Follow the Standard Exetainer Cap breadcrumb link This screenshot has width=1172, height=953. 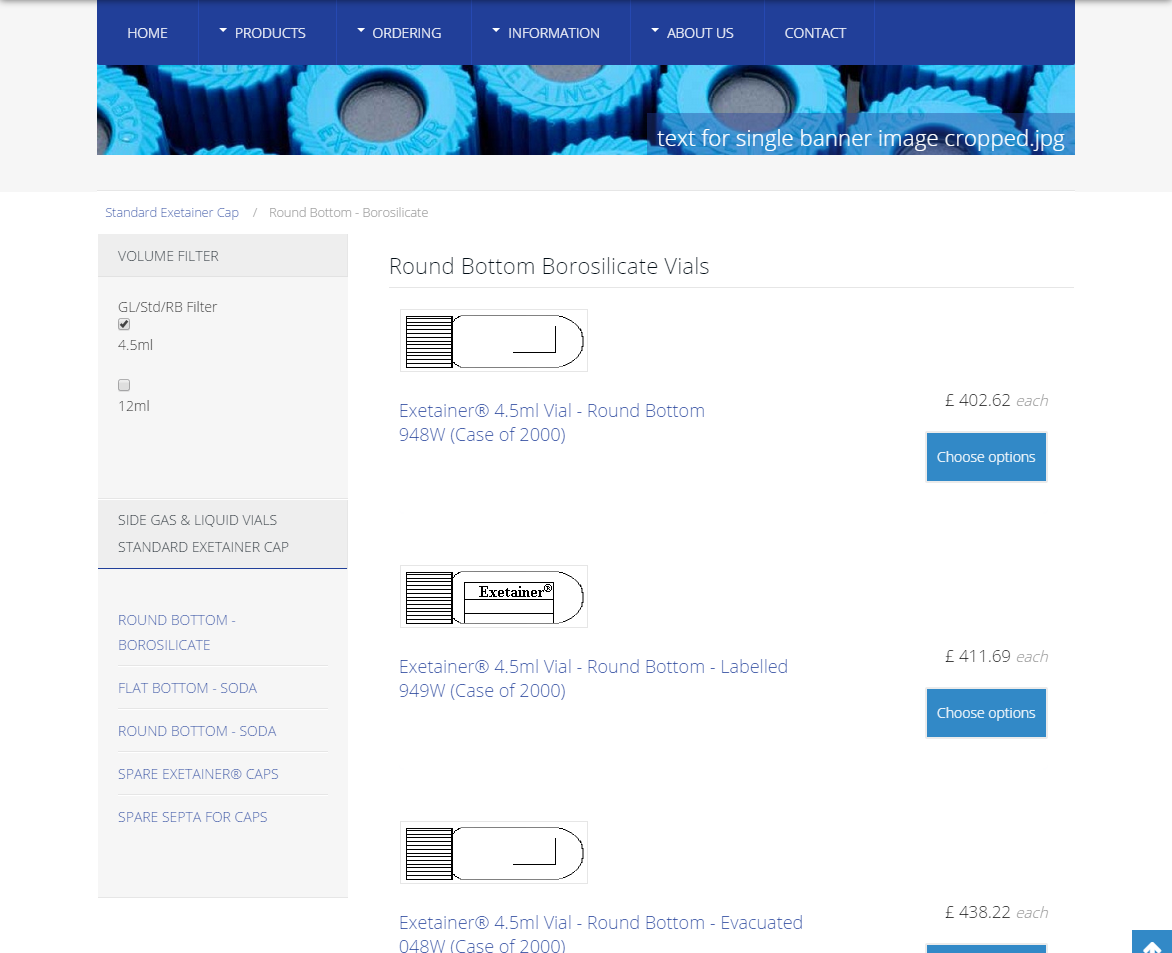coord(172,212)
